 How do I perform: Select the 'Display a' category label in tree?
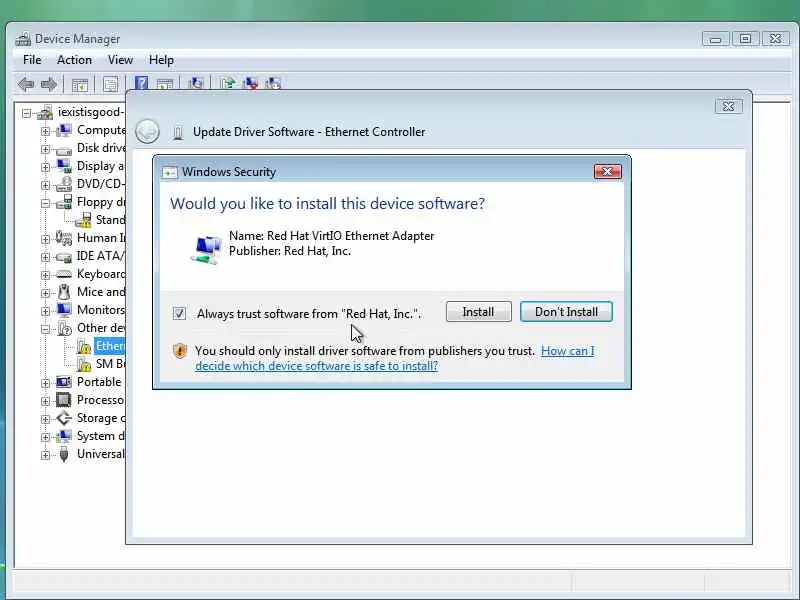click(x=101, y=166)
